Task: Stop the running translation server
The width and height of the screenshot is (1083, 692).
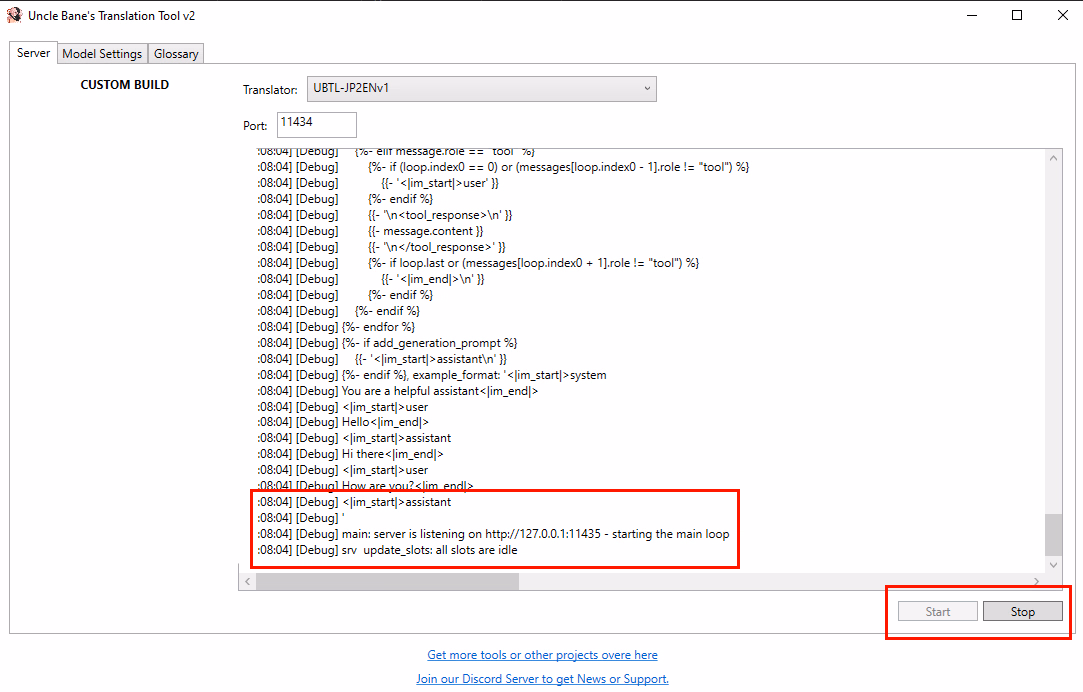Action: pos(1022,611)
